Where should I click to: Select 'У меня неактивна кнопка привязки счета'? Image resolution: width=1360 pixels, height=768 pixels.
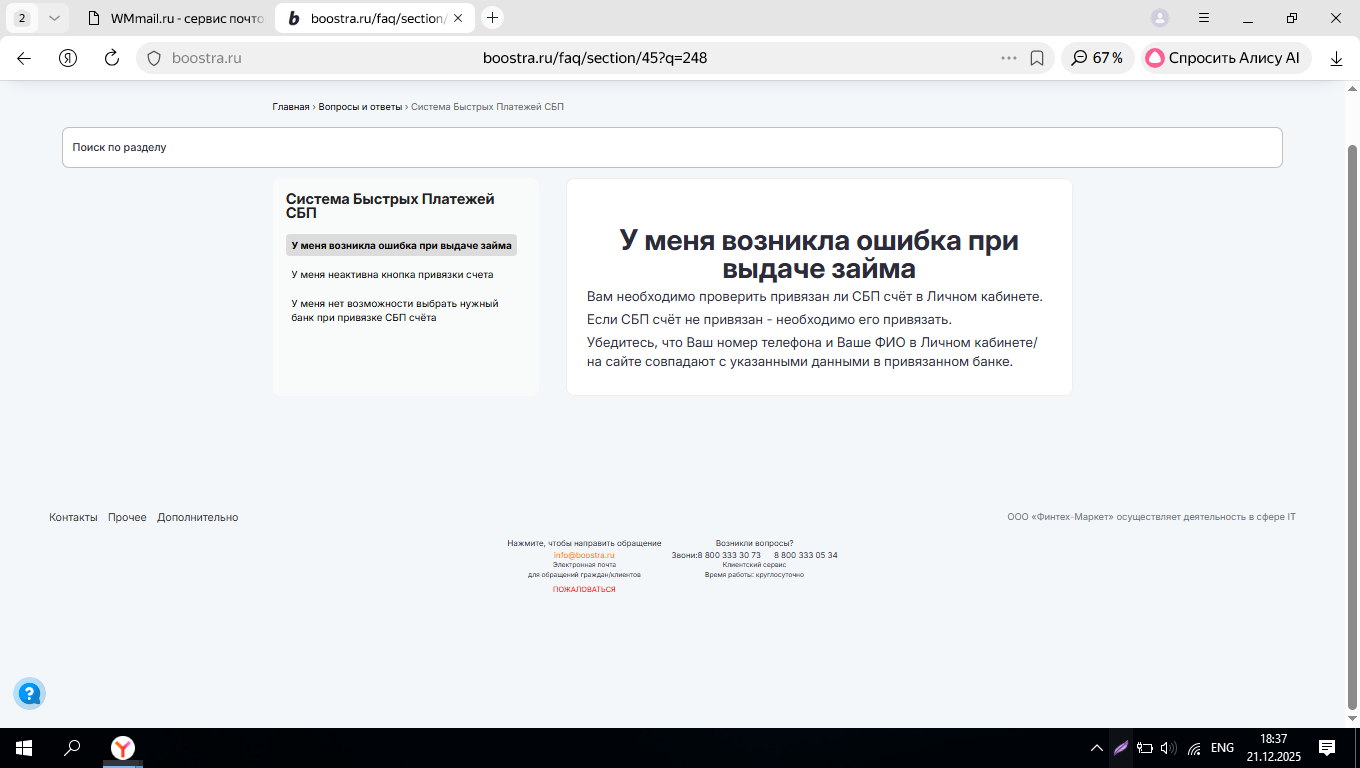[392, 274]
